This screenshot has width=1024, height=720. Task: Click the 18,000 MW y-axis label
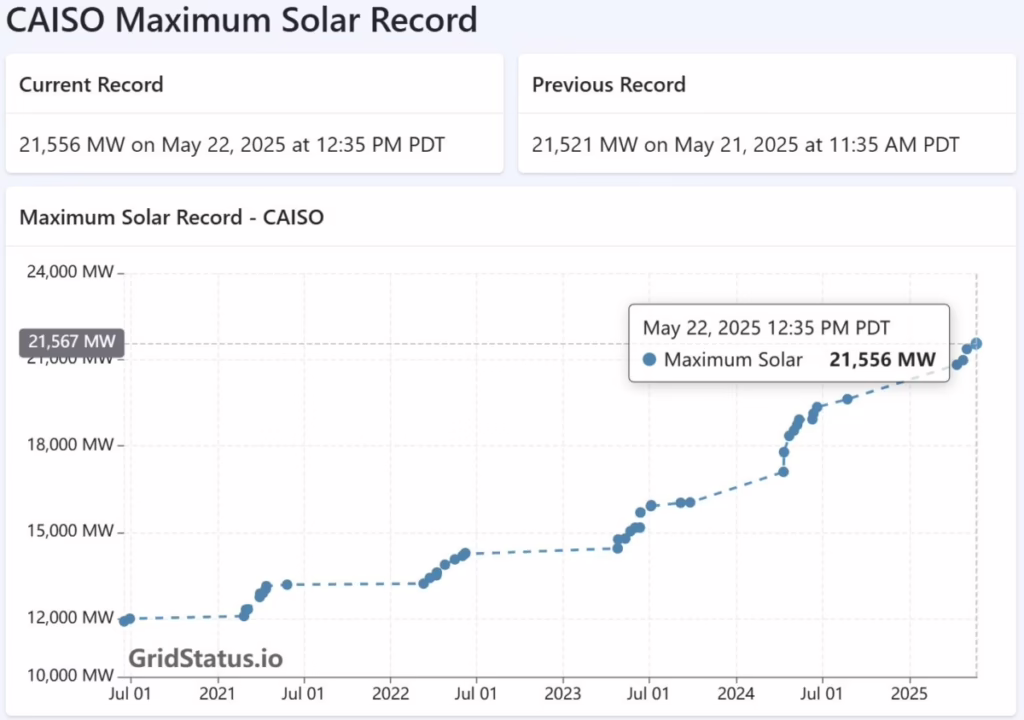[x=67, y=445]
